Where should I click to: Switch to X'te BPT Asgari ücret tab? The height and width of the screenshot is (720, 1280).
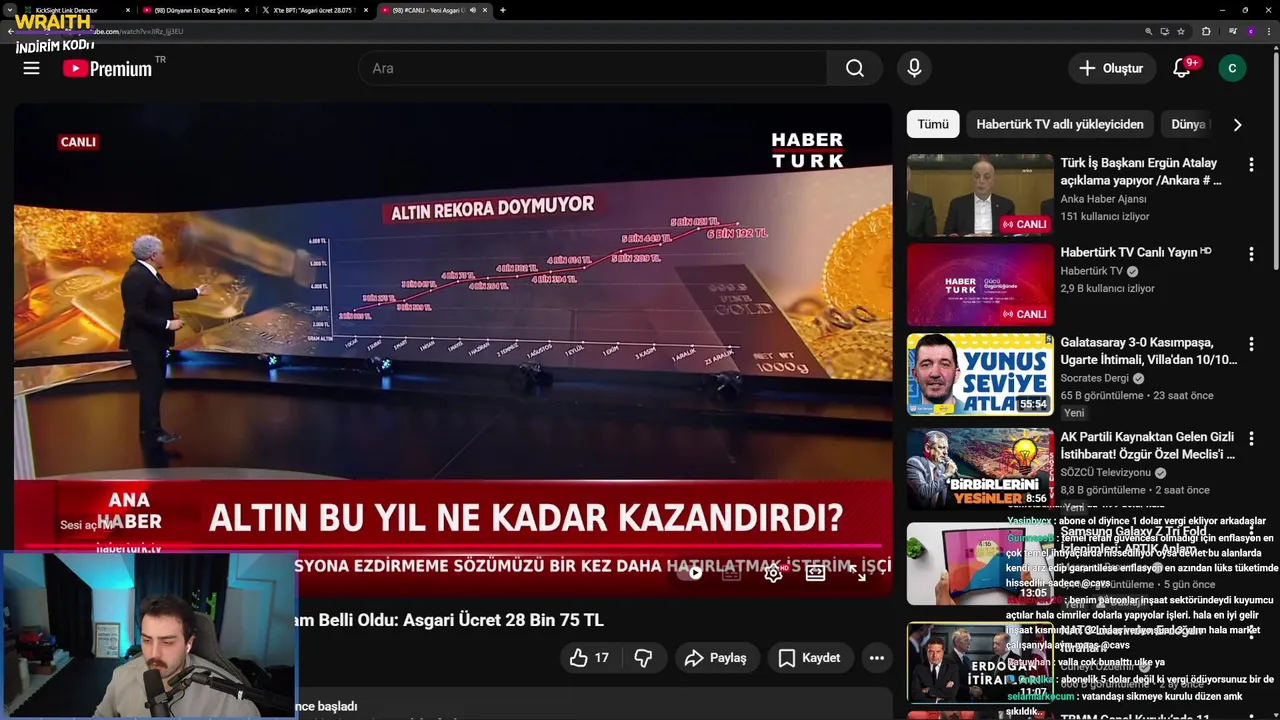coord(315,10)
